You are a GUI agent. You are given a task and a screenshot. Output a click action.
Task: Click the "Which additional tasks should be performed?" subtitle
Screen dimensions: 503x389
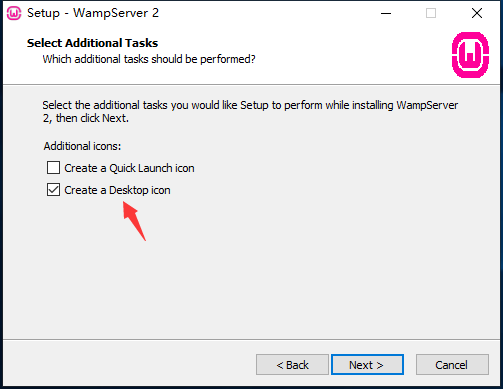tap(149, 59)
